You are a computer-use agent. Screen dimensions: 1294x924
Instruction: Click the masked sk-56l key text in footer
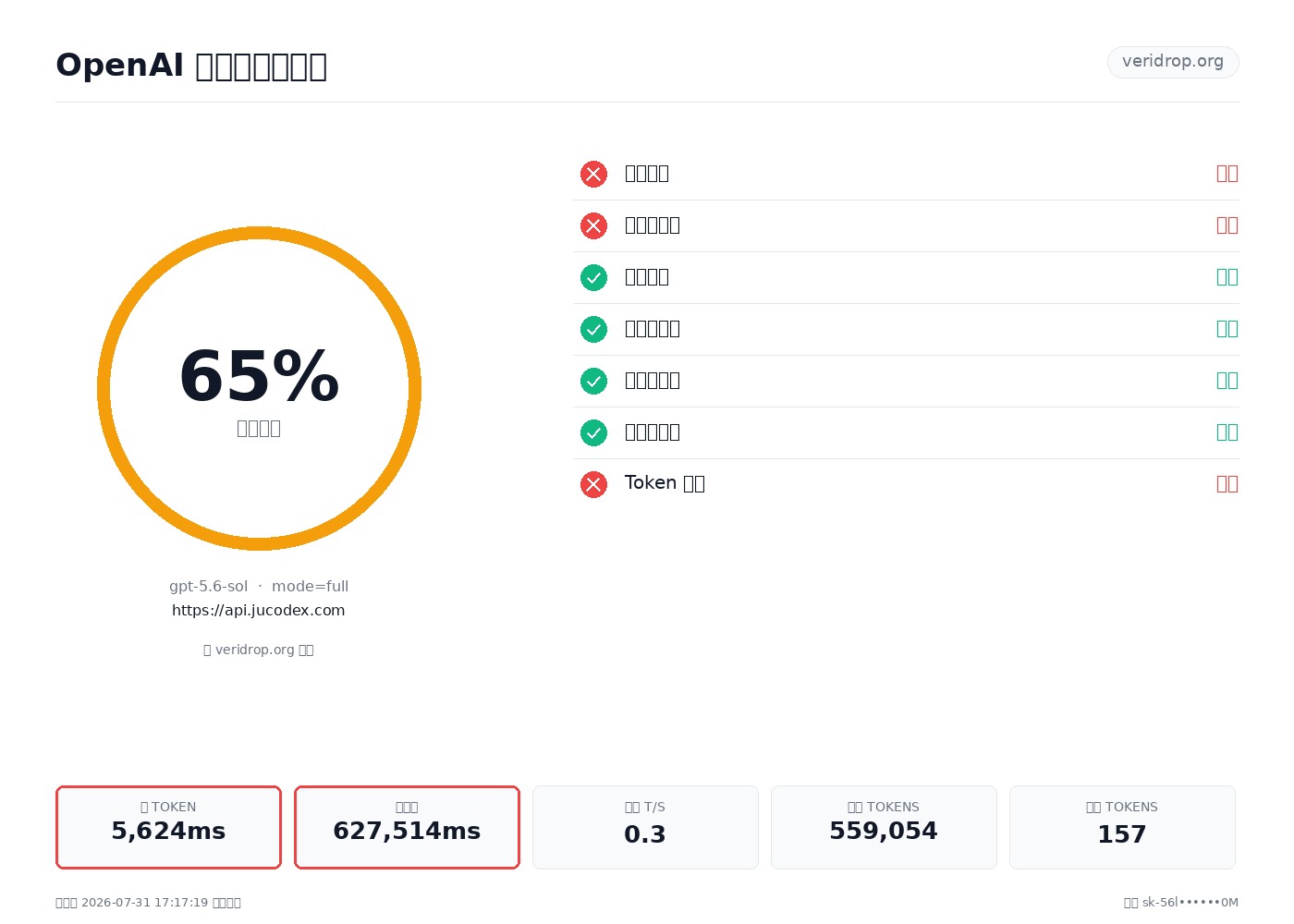1190,903
